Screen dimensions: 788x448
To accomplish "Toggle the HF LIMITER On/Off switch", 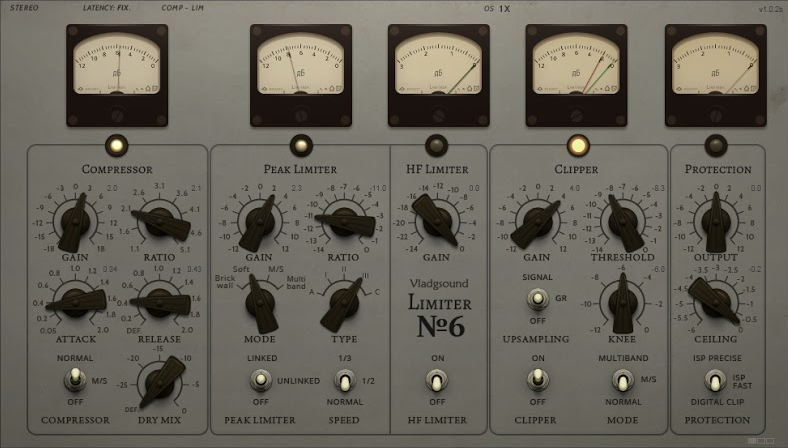I will [x=437, y=381].
